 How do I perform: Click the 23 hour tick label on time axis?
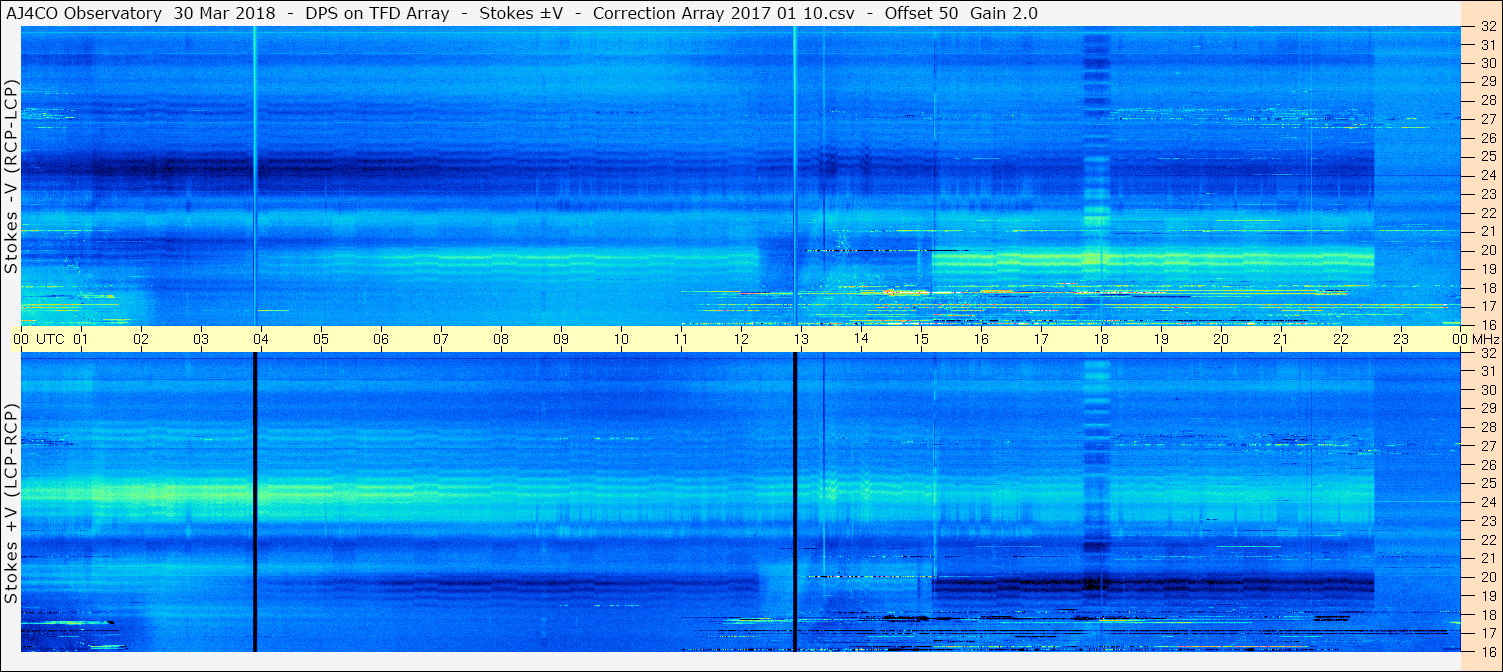pos(1401,339)
